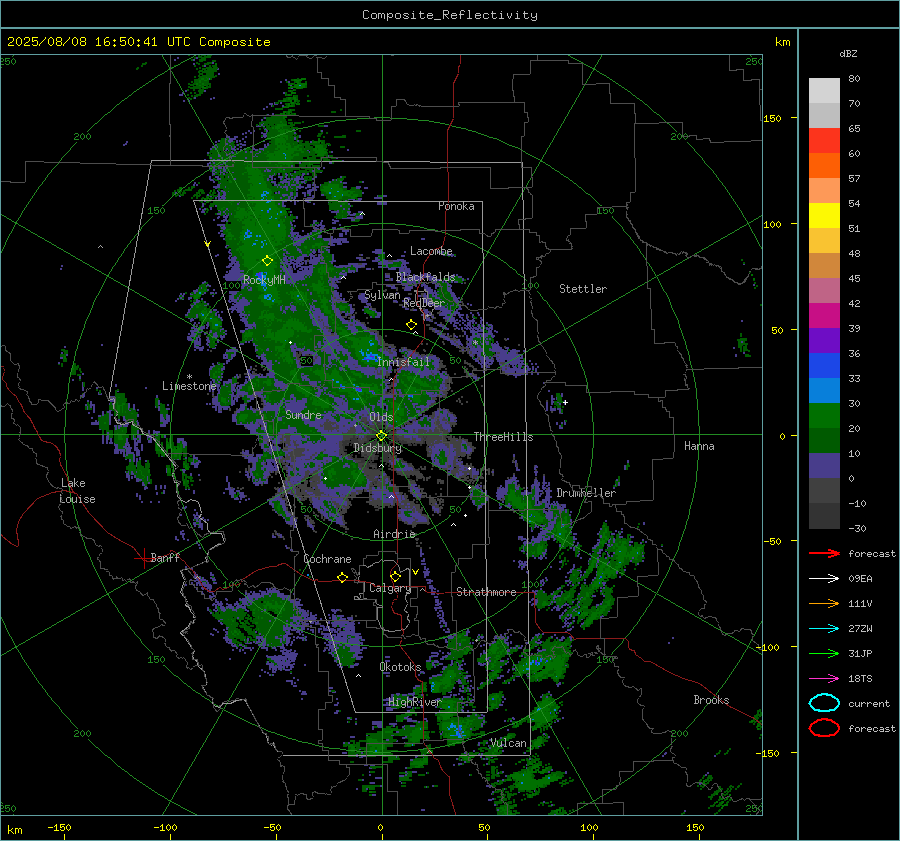The image size is (900, 841).
Task: Click the Composite_Reflectivity title
Action: coord(450,15)
